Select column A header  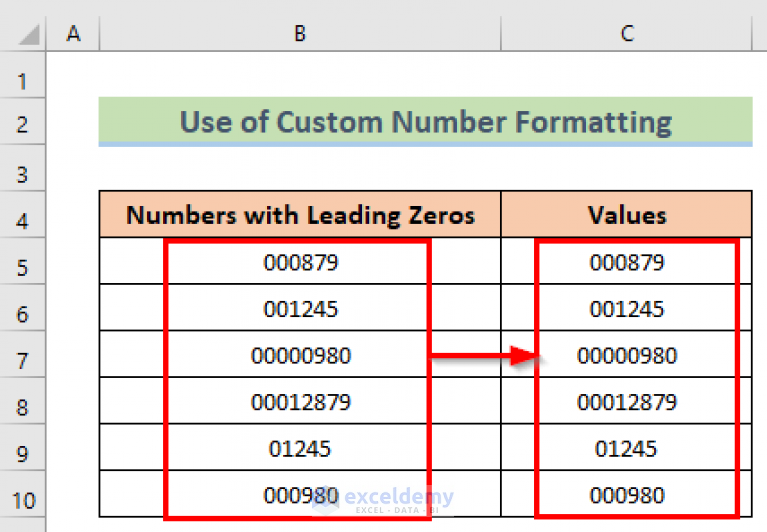73,33
